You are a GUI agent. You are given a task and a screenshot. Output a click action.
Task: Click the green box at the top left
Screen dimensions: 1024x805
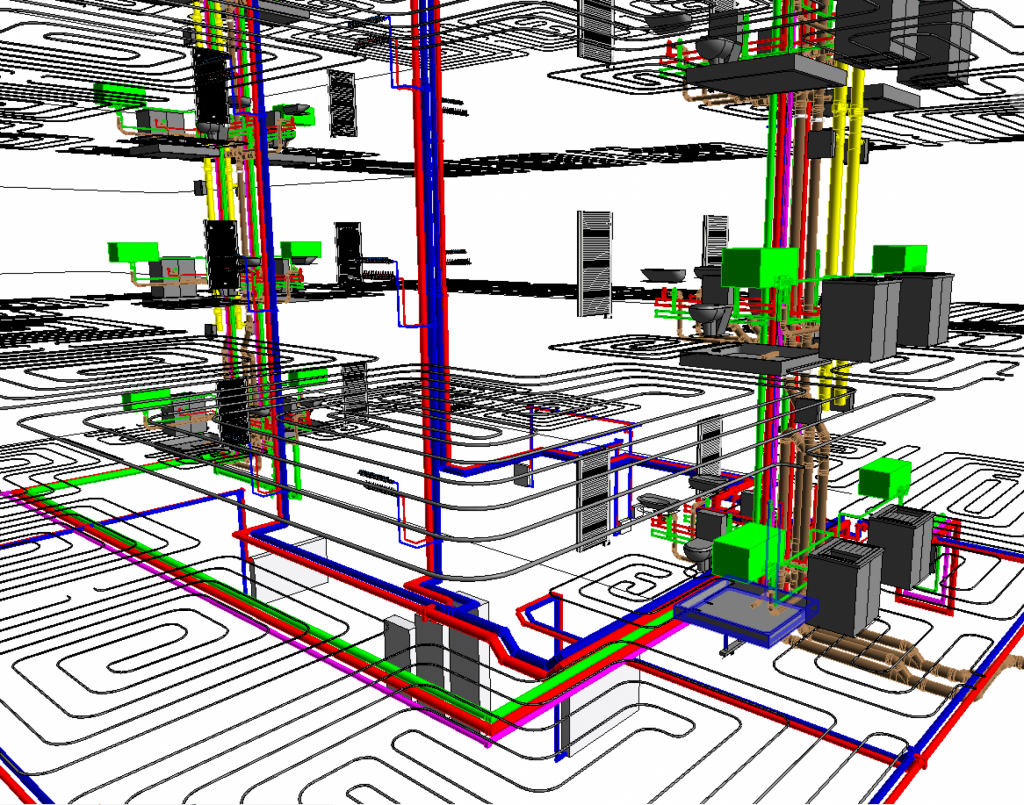119,94
